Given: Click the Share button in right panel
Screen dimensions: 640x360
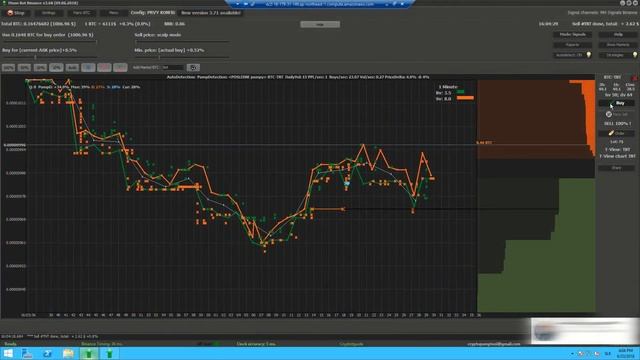Looking at the screenshot, I should click(x=616, y=168).
